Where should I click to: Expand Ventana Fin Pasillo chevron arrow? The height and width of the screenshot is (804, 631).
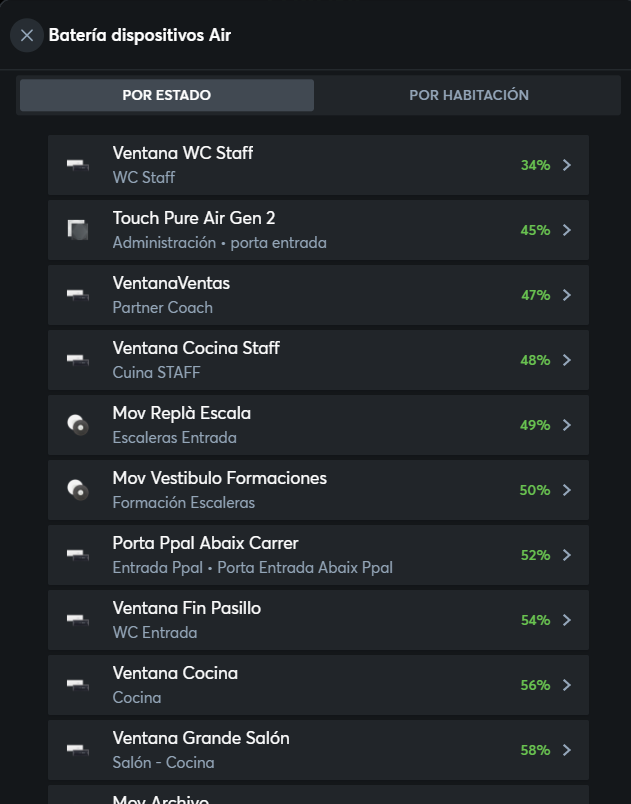click(567, 620)
